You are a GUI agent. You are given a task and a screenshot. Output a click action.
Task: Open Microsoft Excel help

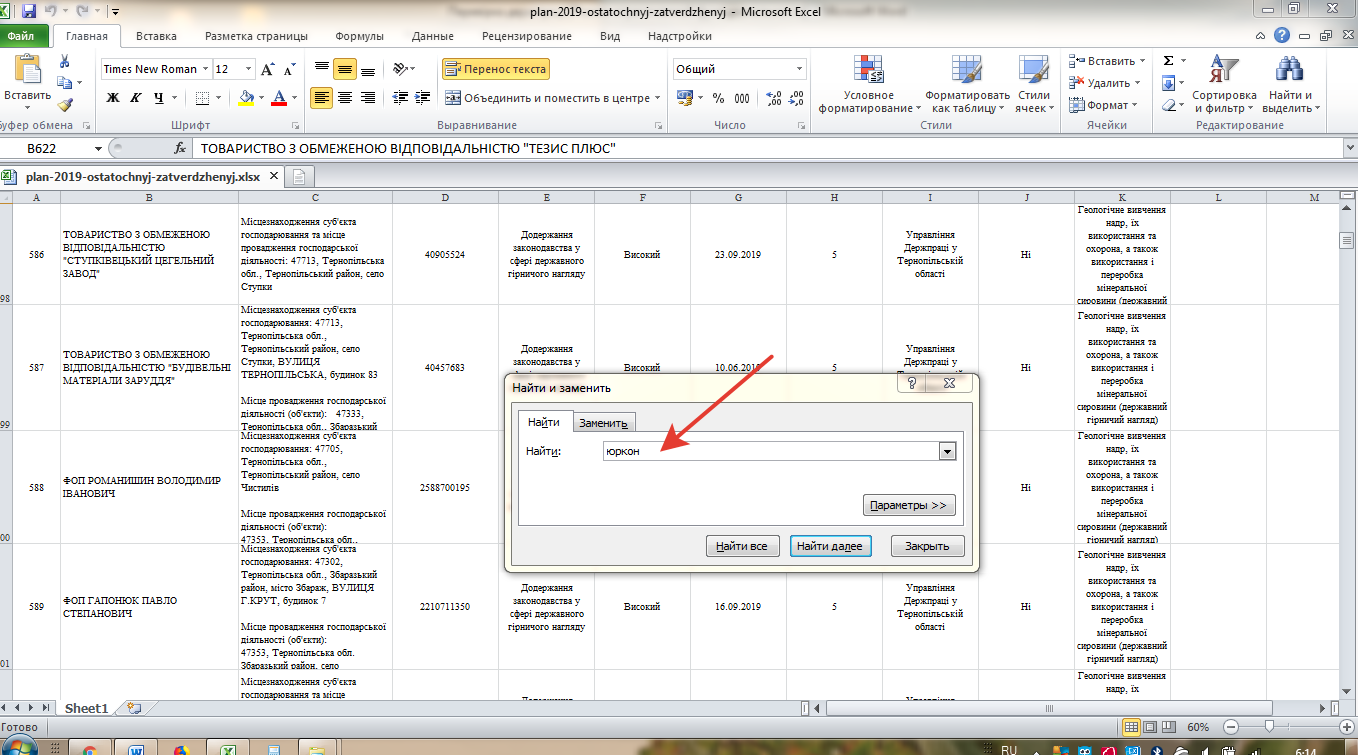pyautogui.click(x=1283, y=36)
